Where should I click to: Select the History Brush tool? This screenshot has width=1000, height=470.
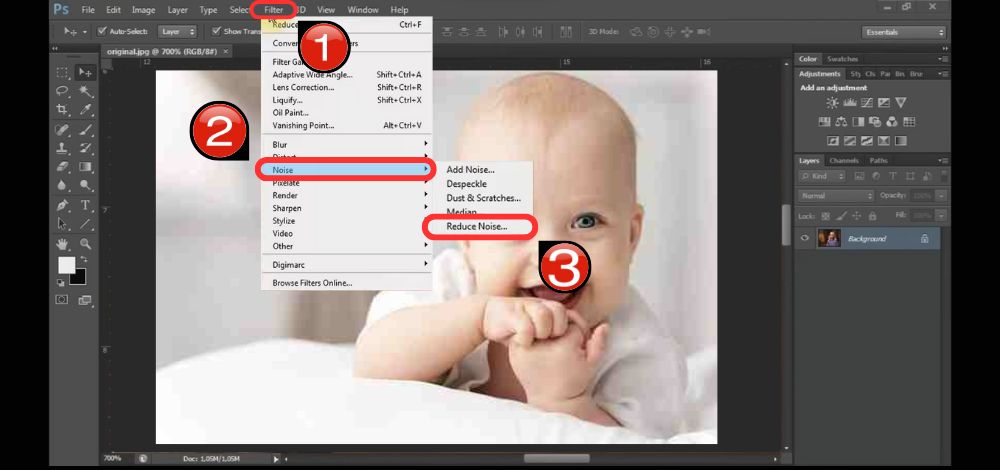tap(85, 149)
